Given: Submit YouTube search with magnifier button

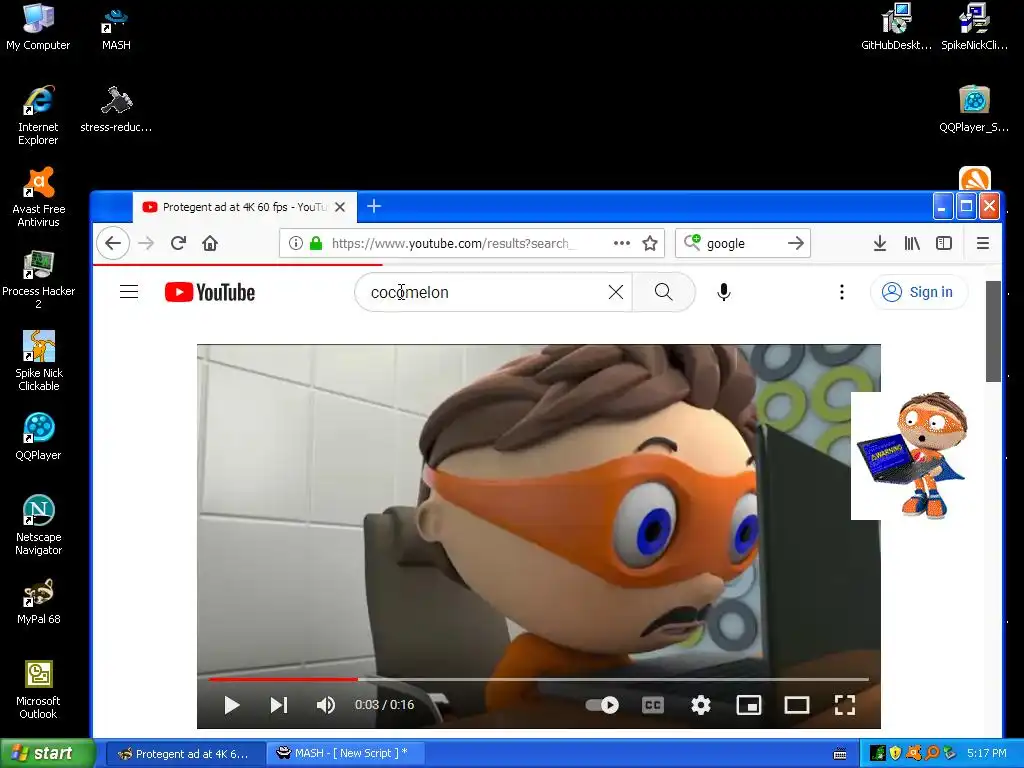Looking at the screenshot, I should (664, 292).
